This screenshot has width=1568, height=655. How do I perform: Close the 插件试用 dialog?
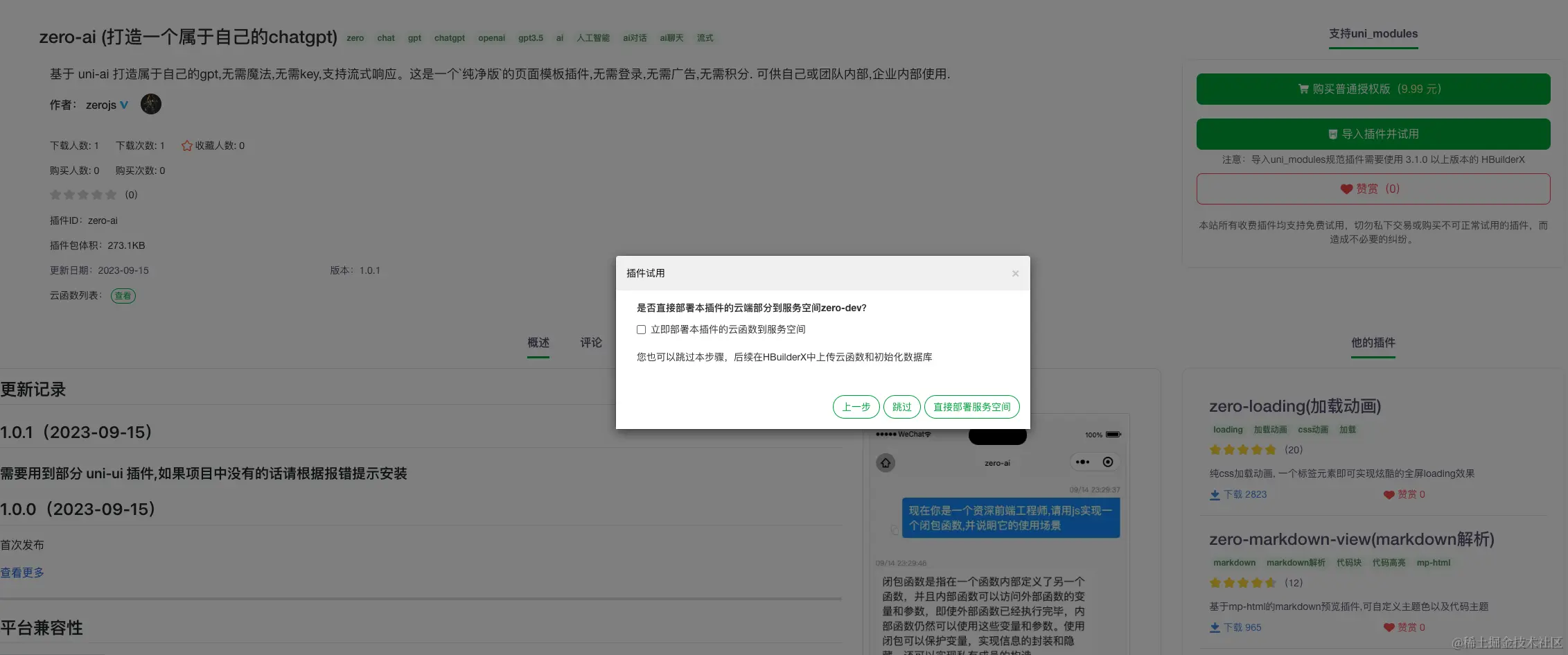(x=1015, y=274)
